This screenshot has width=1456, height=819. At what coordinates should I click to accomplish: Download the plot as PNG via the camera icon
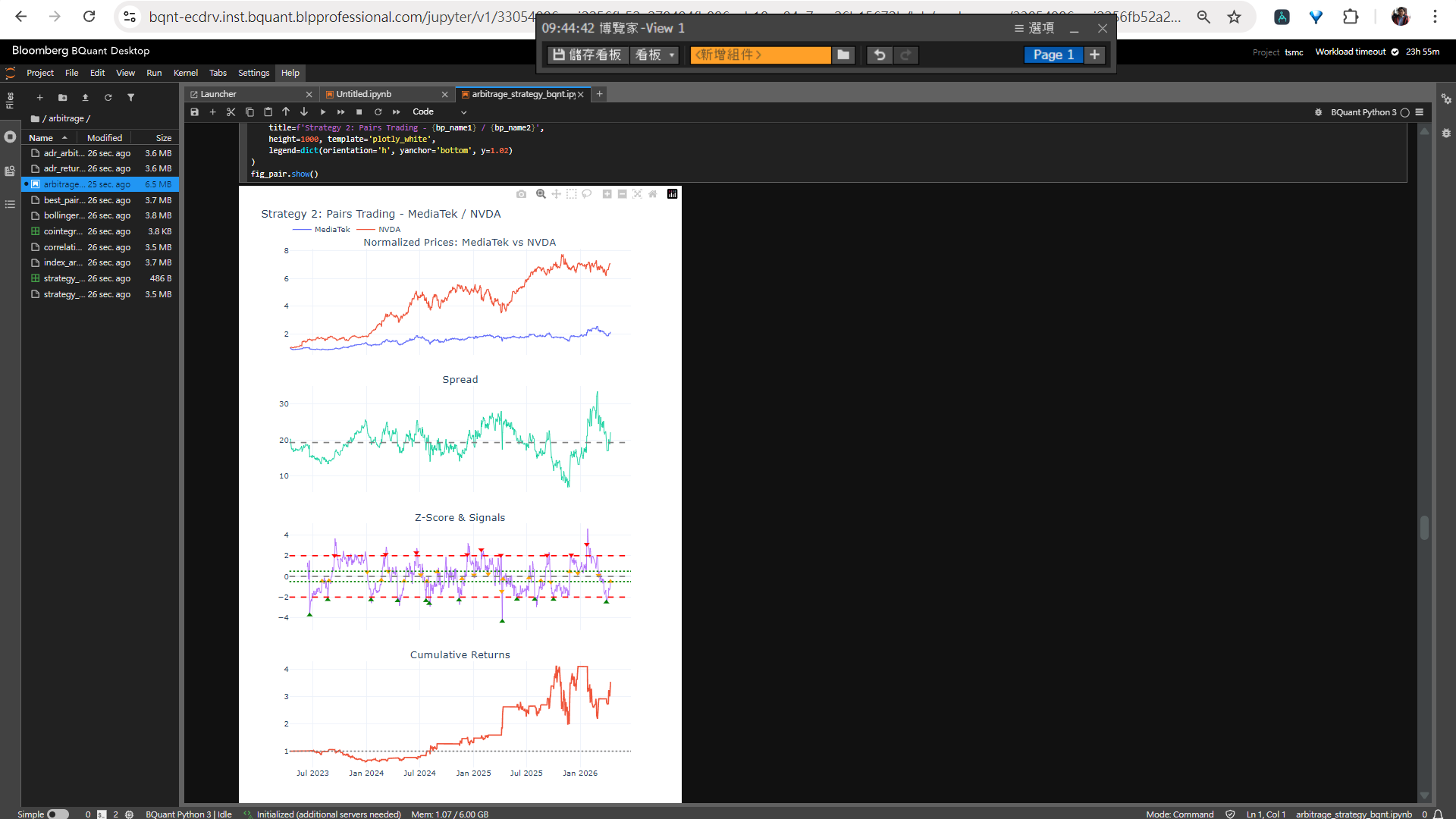(x=521, y=194)
